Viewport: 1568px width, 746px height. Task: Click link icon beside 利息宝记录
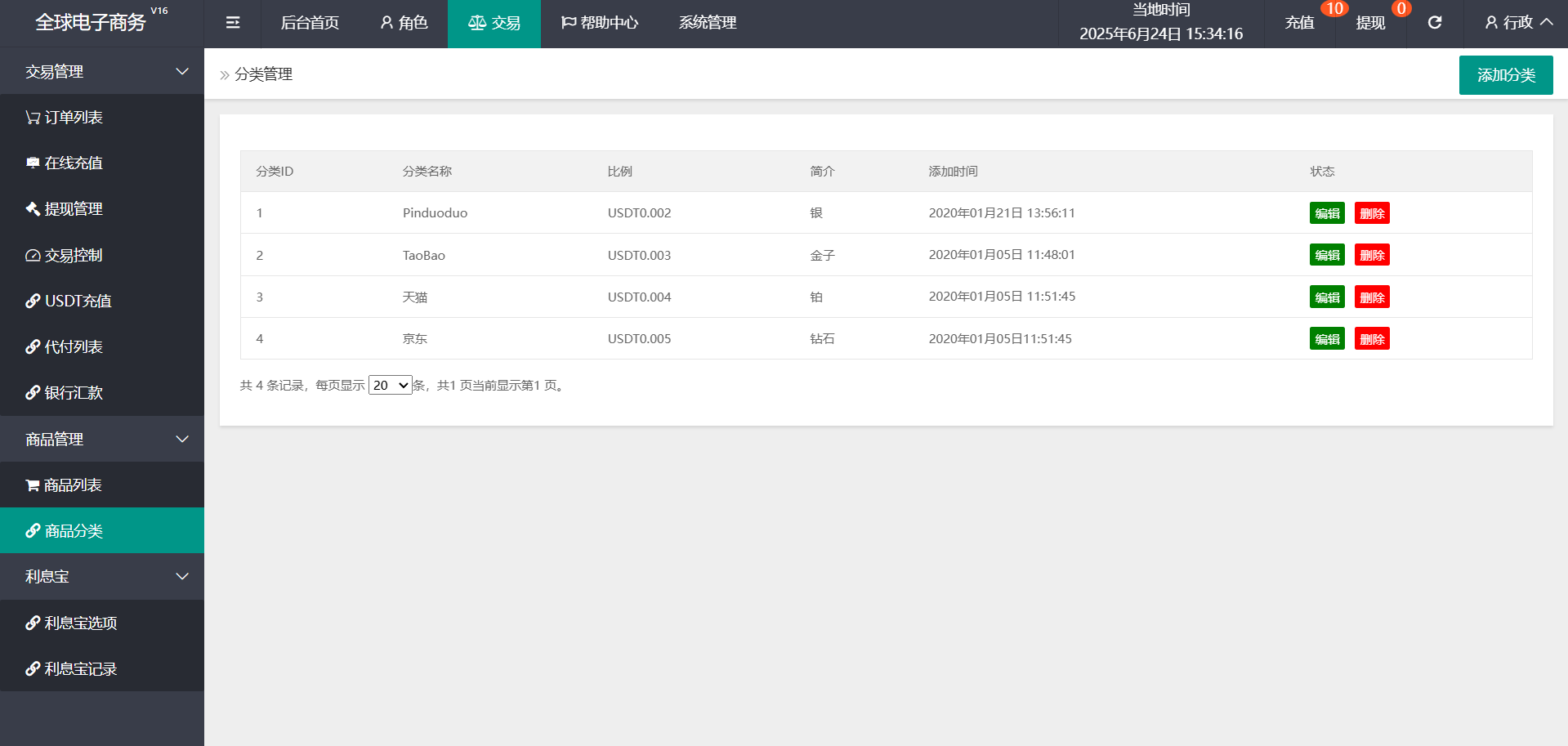(x=33, y=668)
